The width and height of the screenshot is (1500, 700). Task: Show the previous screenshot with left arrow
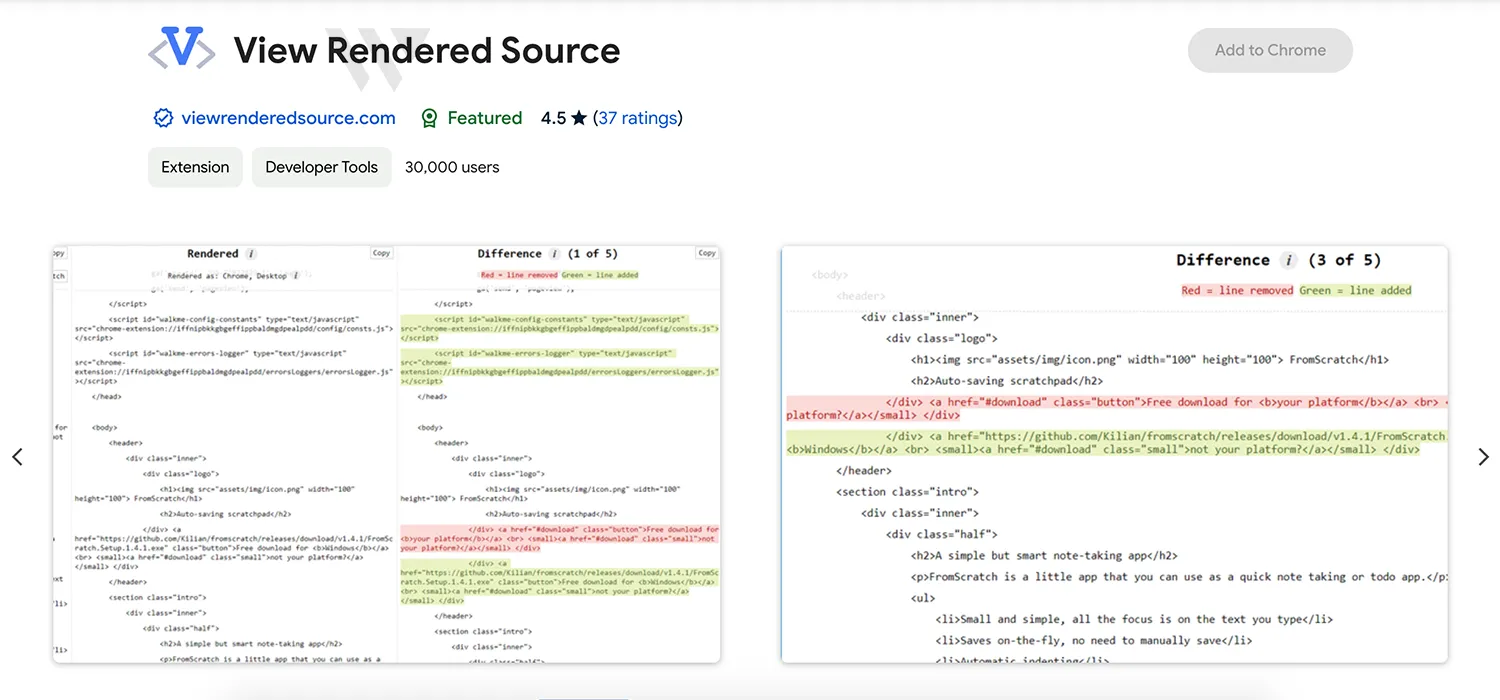[17, 456]
